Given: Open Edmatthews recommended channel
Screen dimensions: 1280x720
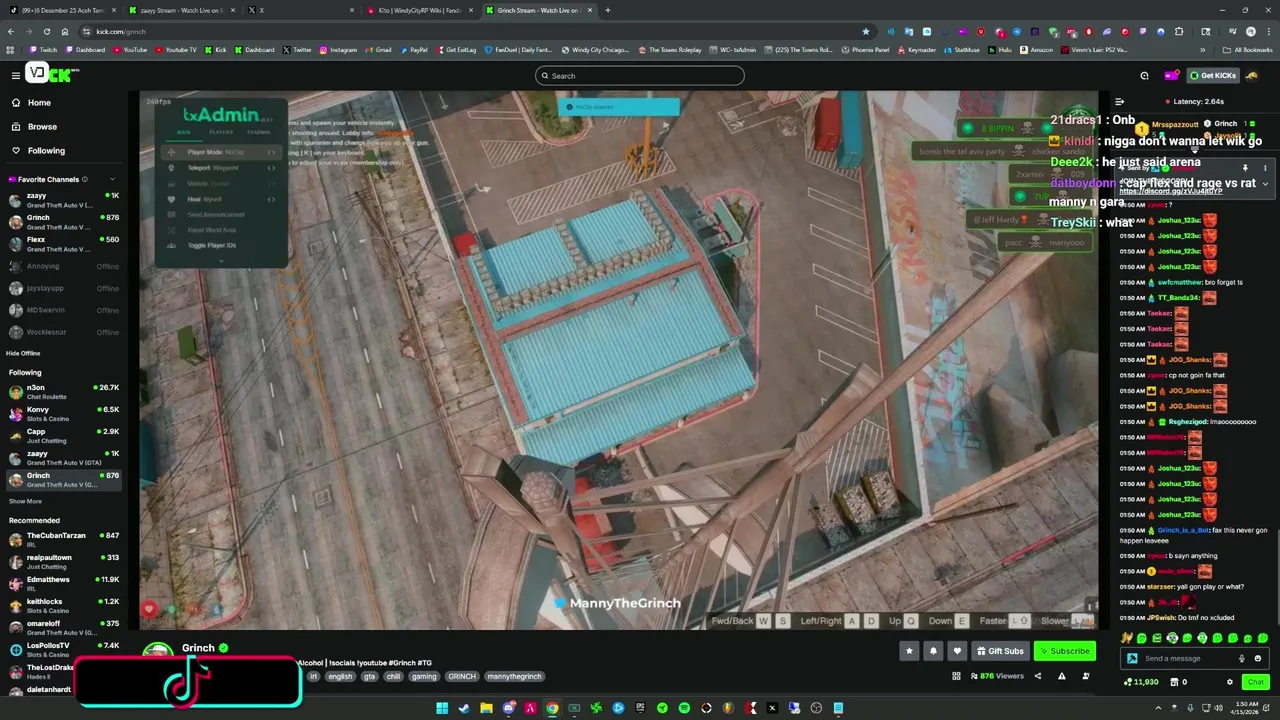Looking at the screenshot, I should (x=65, y=583).
